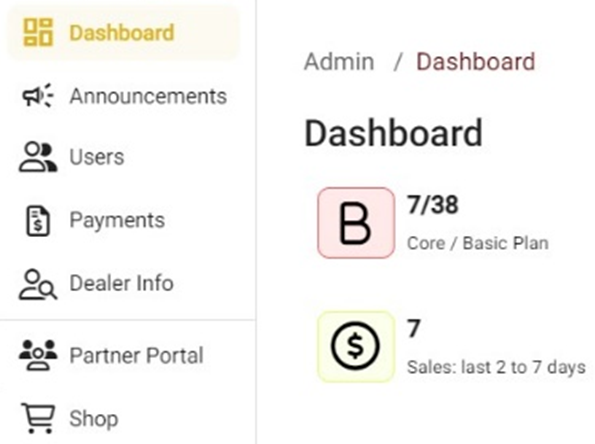
Task: Click the pink B plan tile icon
Action: [x=356, y=223]
